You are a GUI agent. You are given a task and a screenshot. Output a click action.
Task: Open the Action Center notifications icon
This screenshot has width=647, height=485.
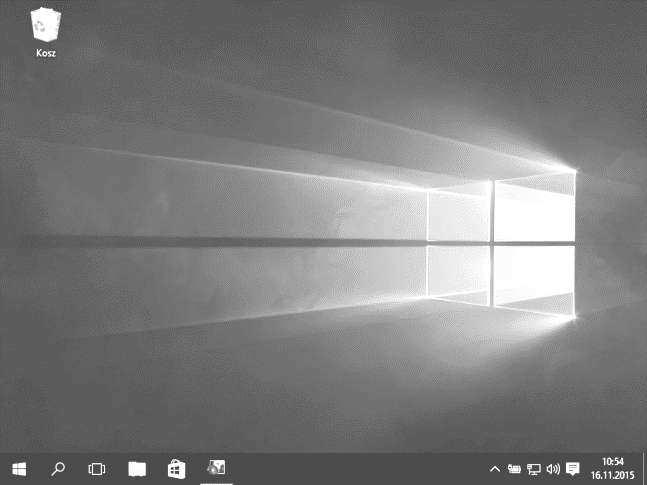pyautogui.click(x=573, y=469)
